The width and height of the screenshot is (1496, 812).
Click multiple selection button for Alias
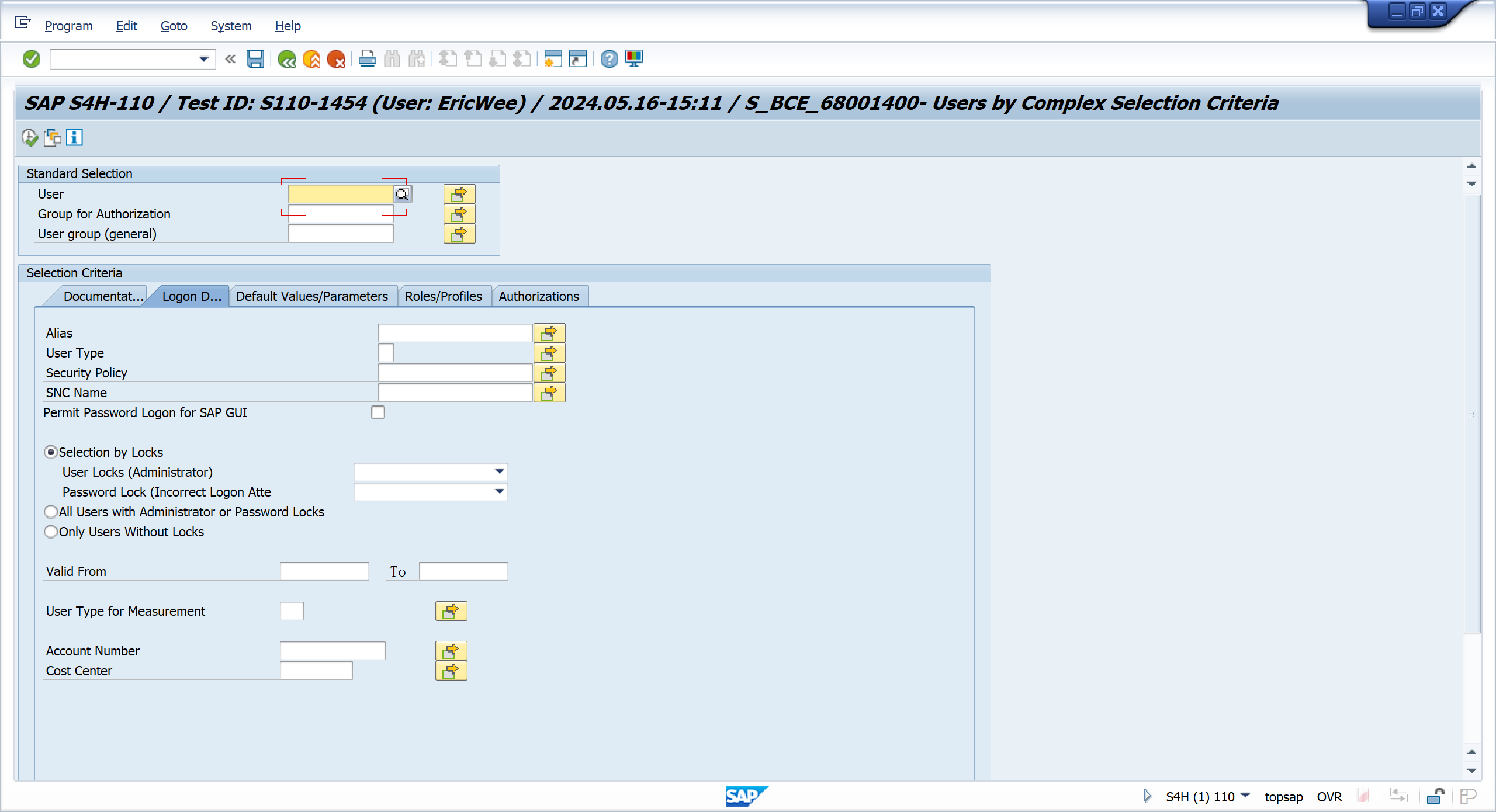(549, 334)
